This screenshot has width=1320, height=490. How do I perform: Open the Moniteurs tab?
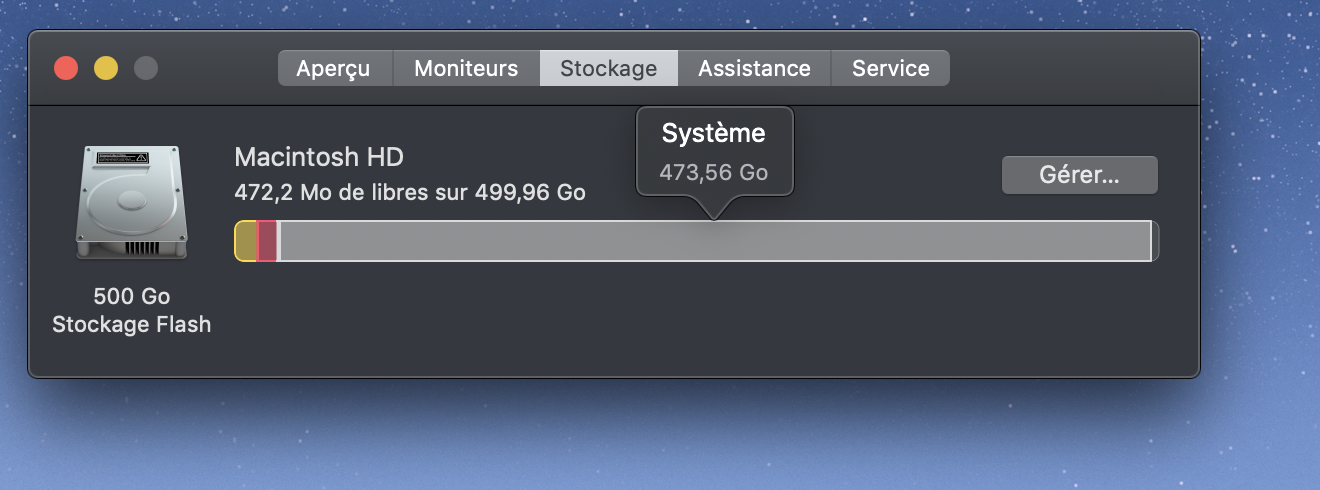466,68
